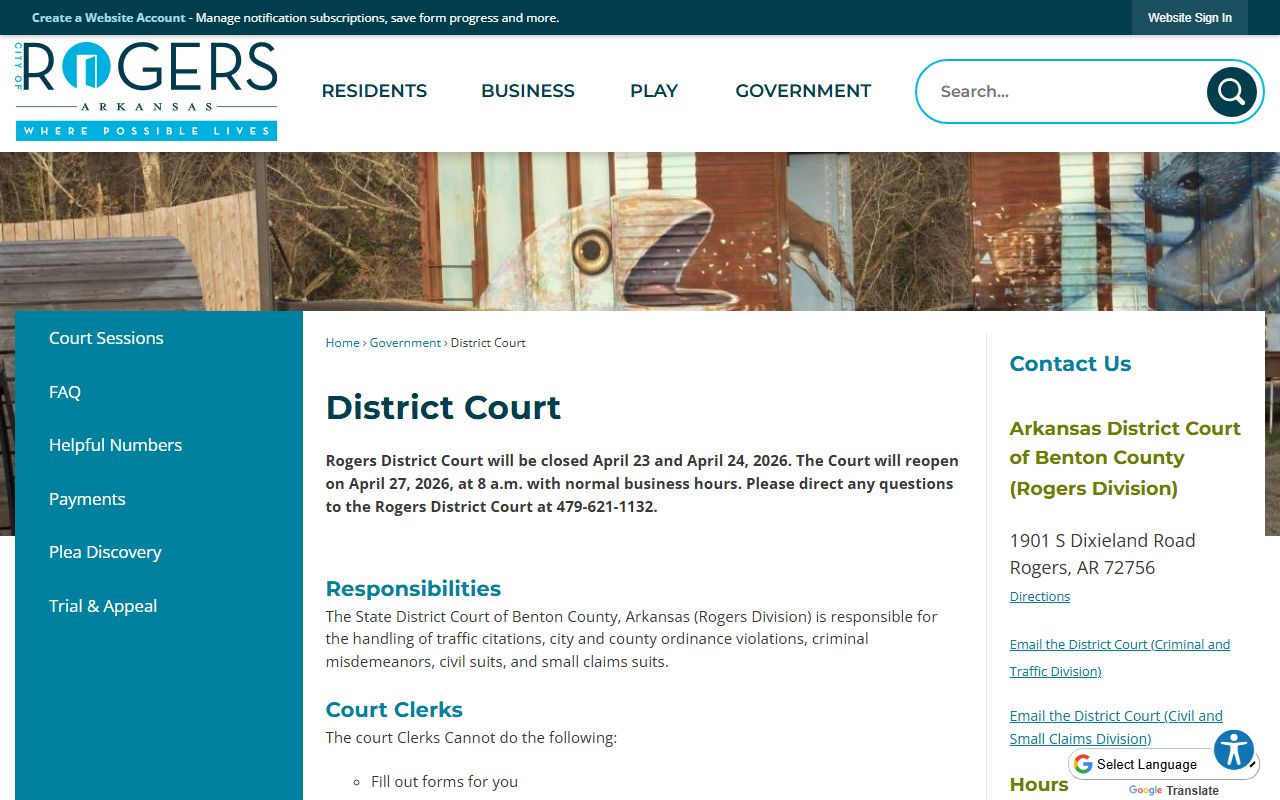1280x800 pixels.
Task: Open the accessibility options icon
Action: pyautogui.click(x=1234, y=750)
